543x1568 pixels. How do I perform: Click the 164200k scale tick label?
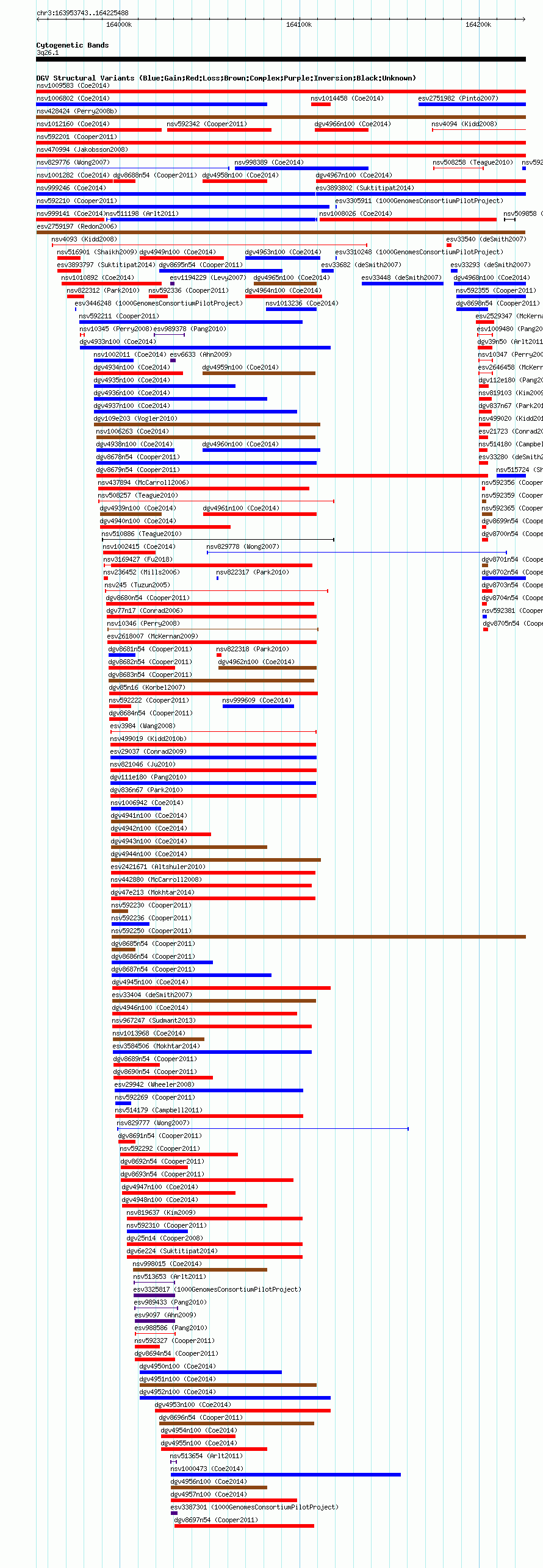point(478,24)
